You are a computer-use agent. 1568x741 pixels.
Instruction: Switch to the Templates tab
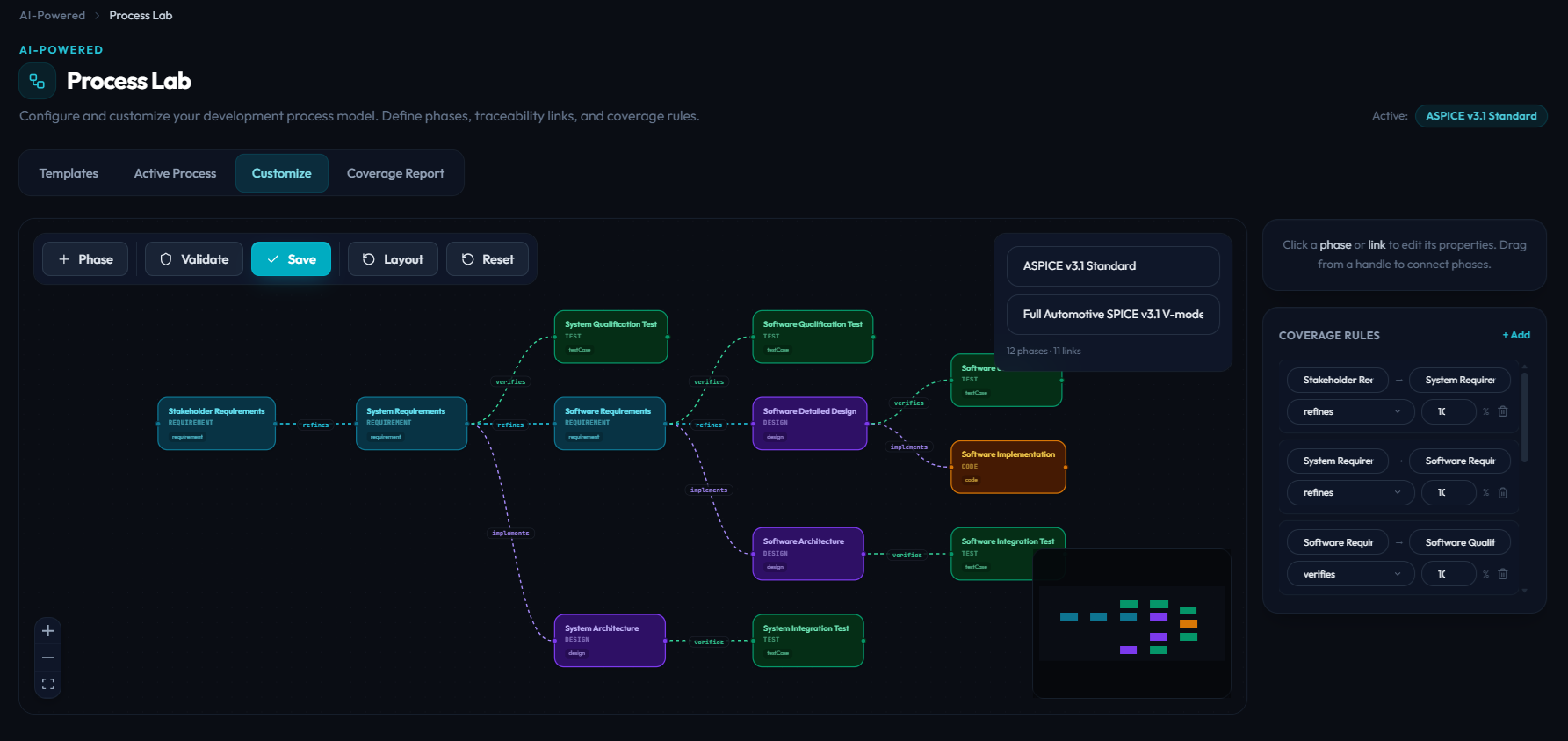69,173
